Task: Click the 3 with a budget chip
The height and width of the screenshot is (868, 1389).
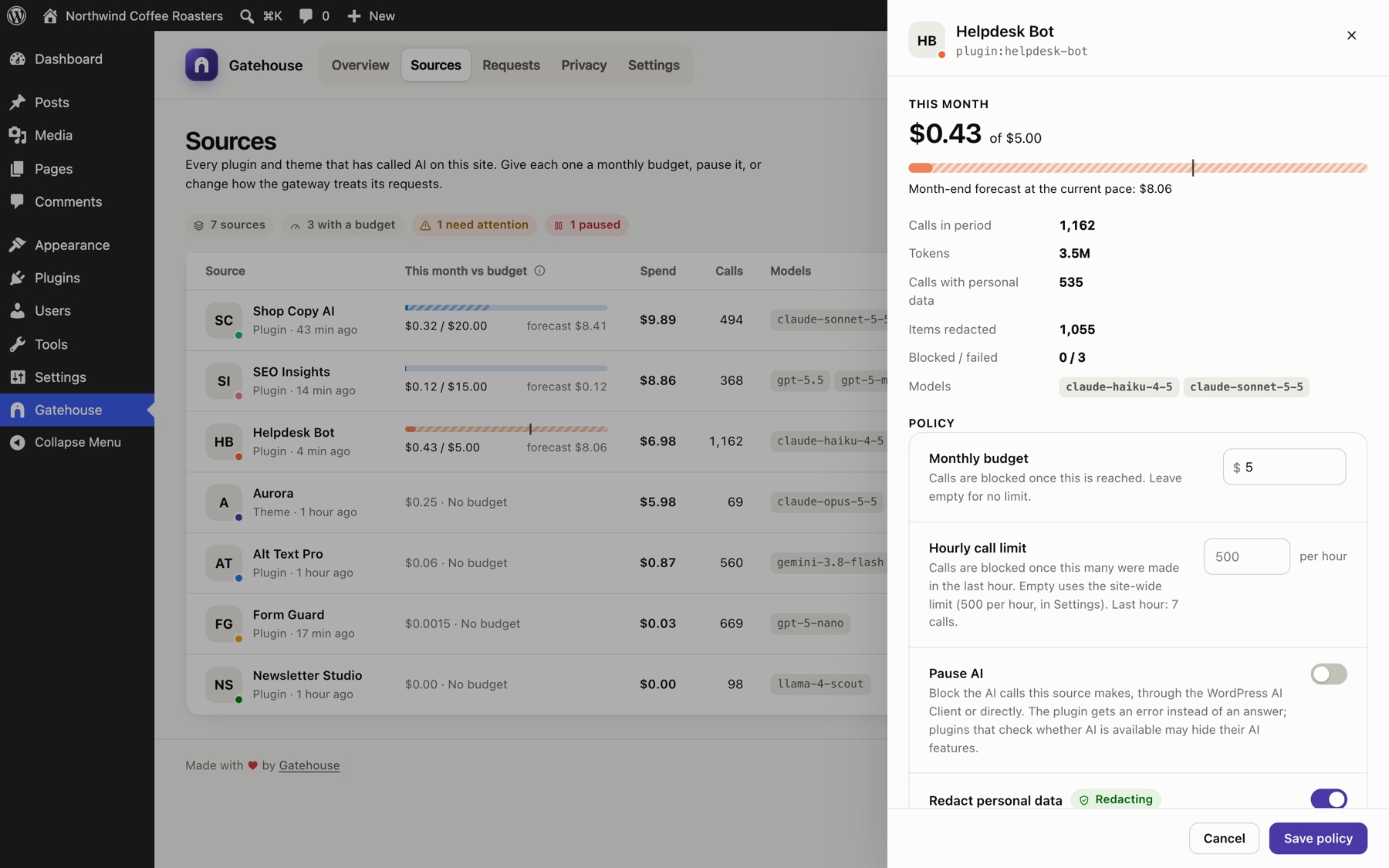Action: coord(343,225)
